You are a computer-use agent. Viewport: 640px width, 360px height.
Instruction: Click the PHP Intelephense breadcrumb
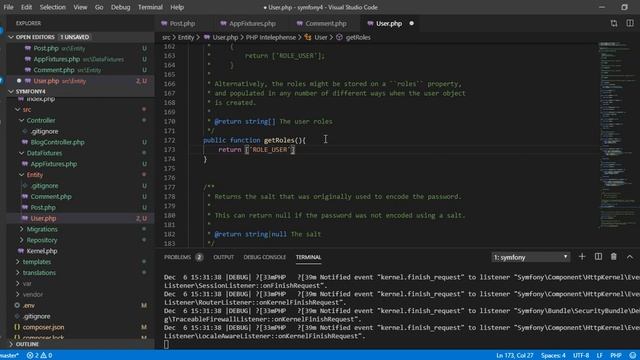[x=271, y=38]
